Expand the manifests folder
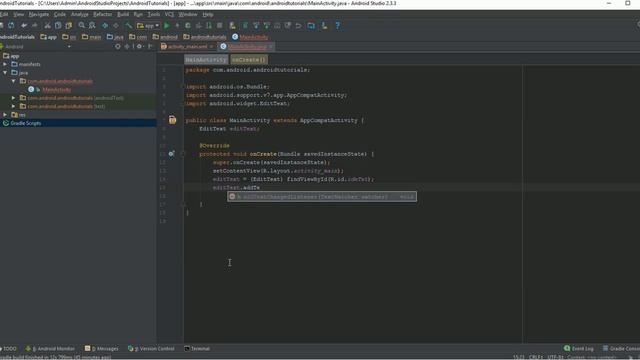The width and height of the screenshot is (640, 360). [x=5, y=64]
